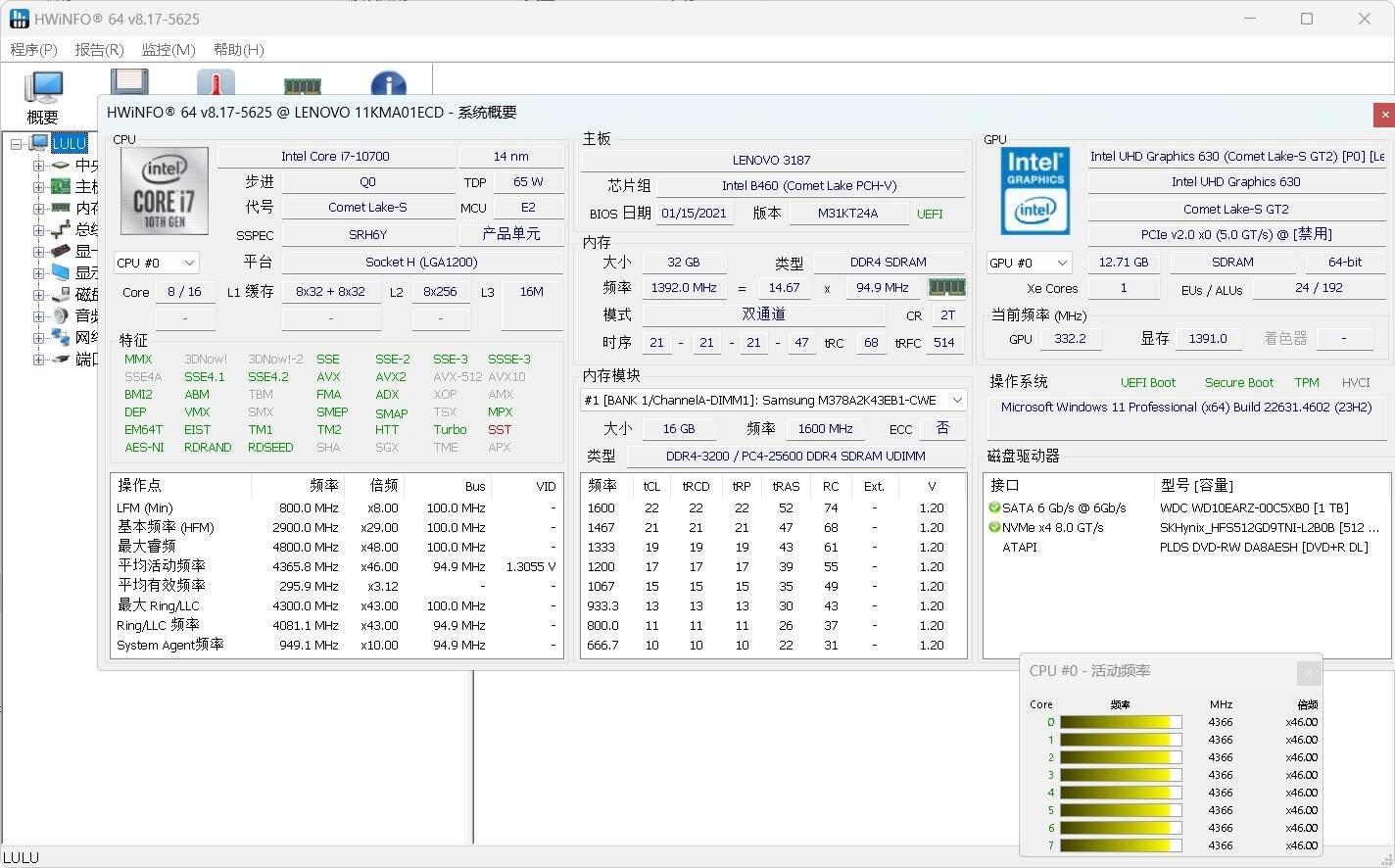Open the thermometer sensors toolbar icon

pyautogui.click(x=216, y=82)
